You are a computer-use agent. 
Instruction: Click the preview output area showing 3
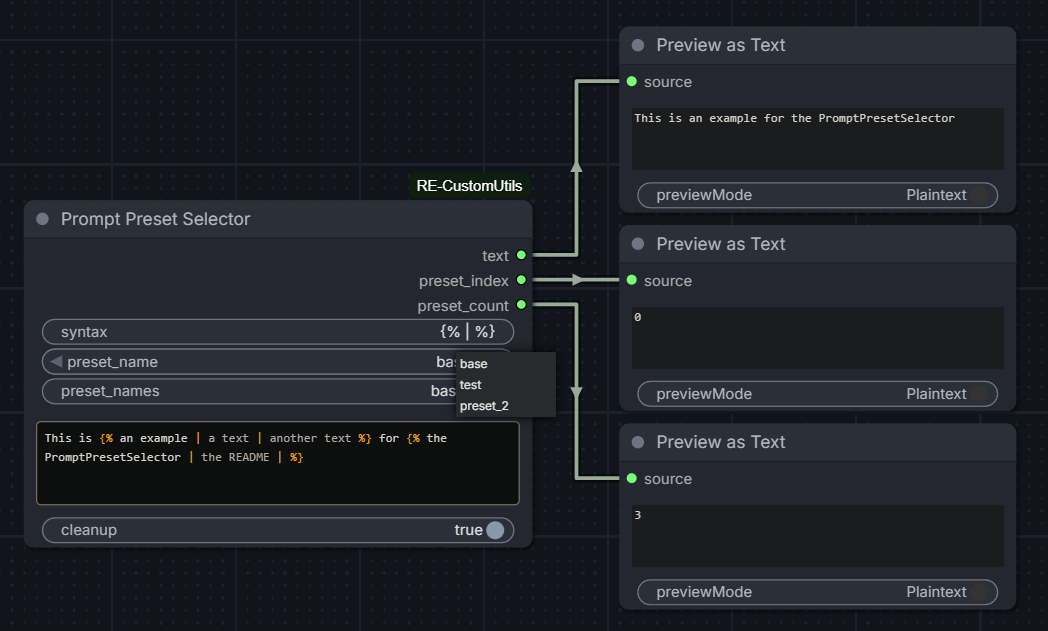817,536
